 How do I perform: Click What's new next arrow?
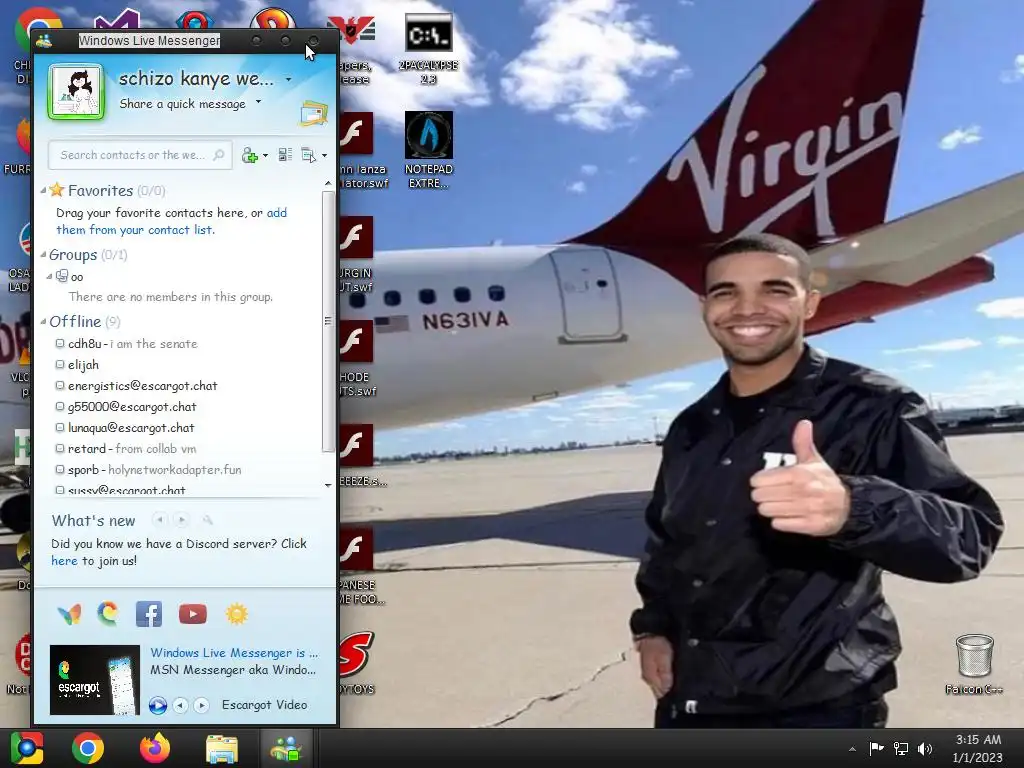[182, 520]
